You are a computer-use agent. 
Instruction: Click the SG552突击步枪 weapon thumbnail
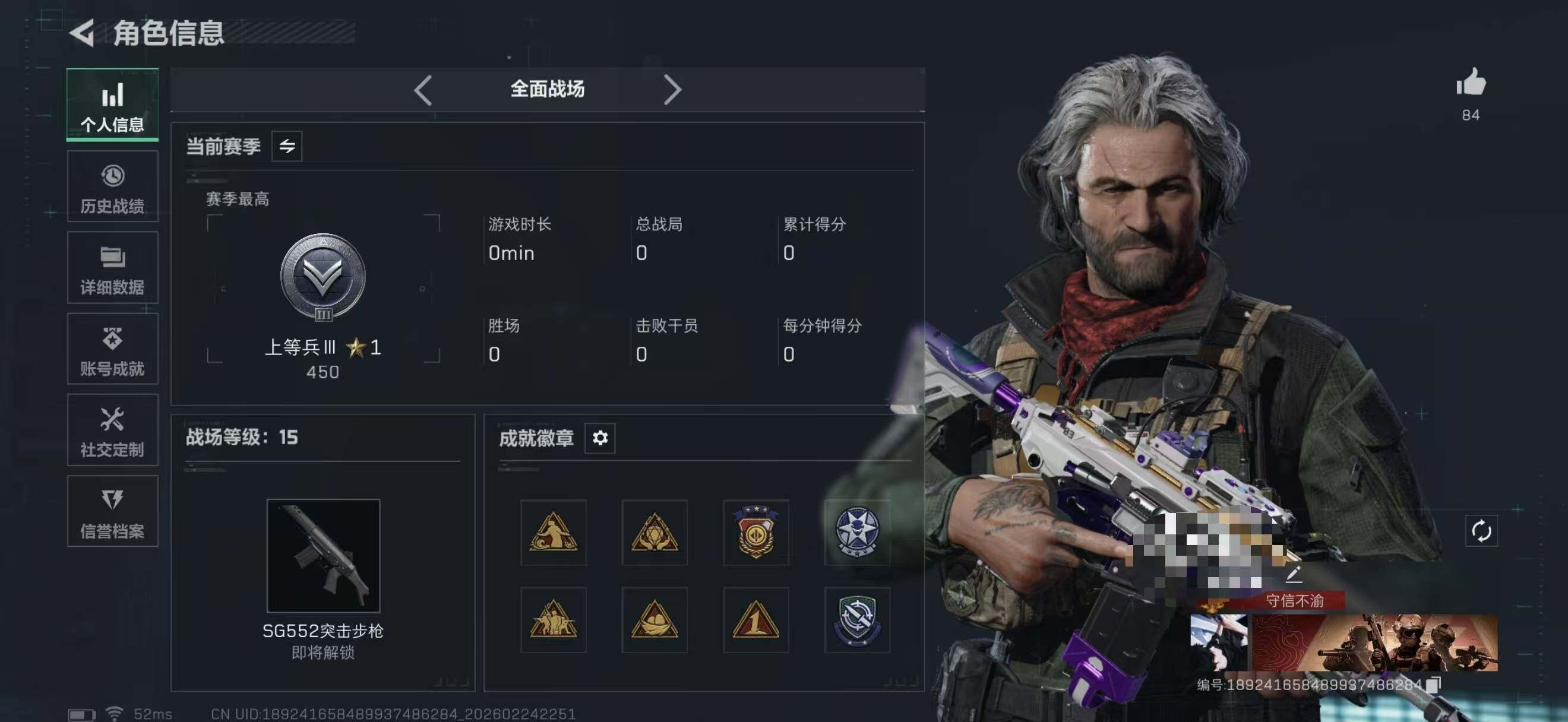coord(323,556)
